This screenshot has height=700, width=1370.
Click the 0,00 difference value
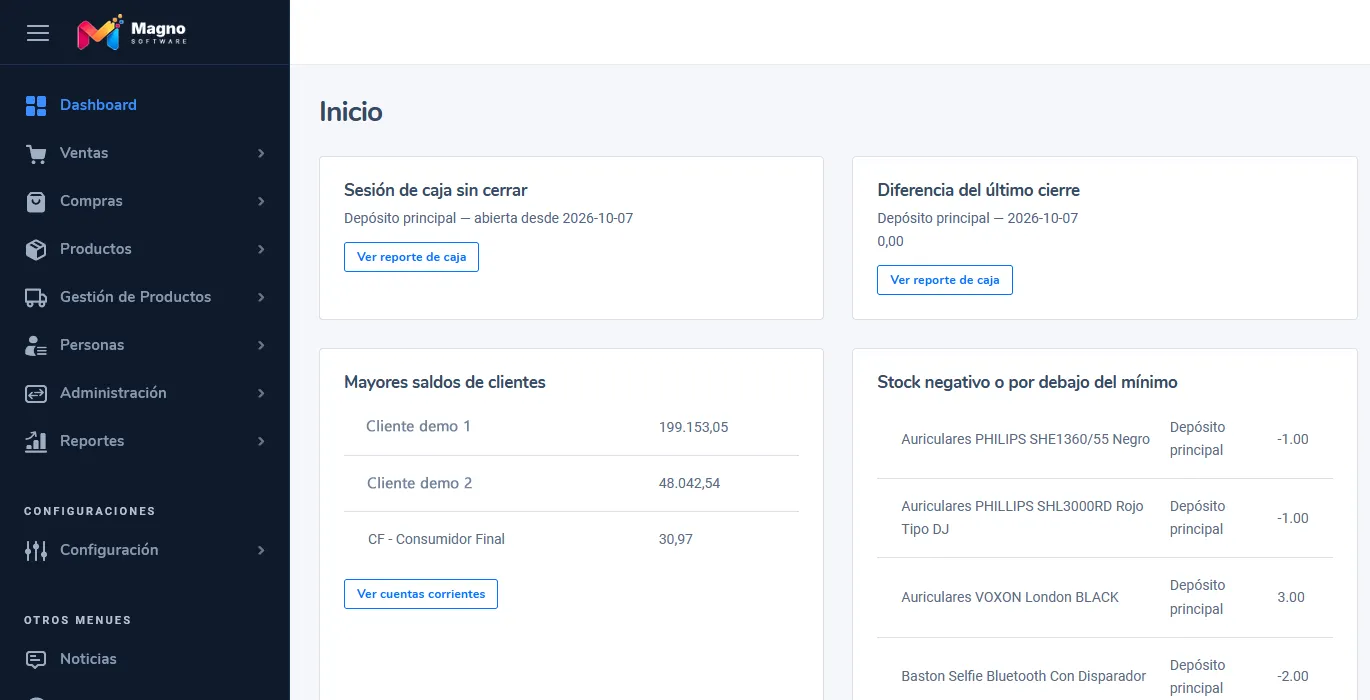[x=890, y=241]
